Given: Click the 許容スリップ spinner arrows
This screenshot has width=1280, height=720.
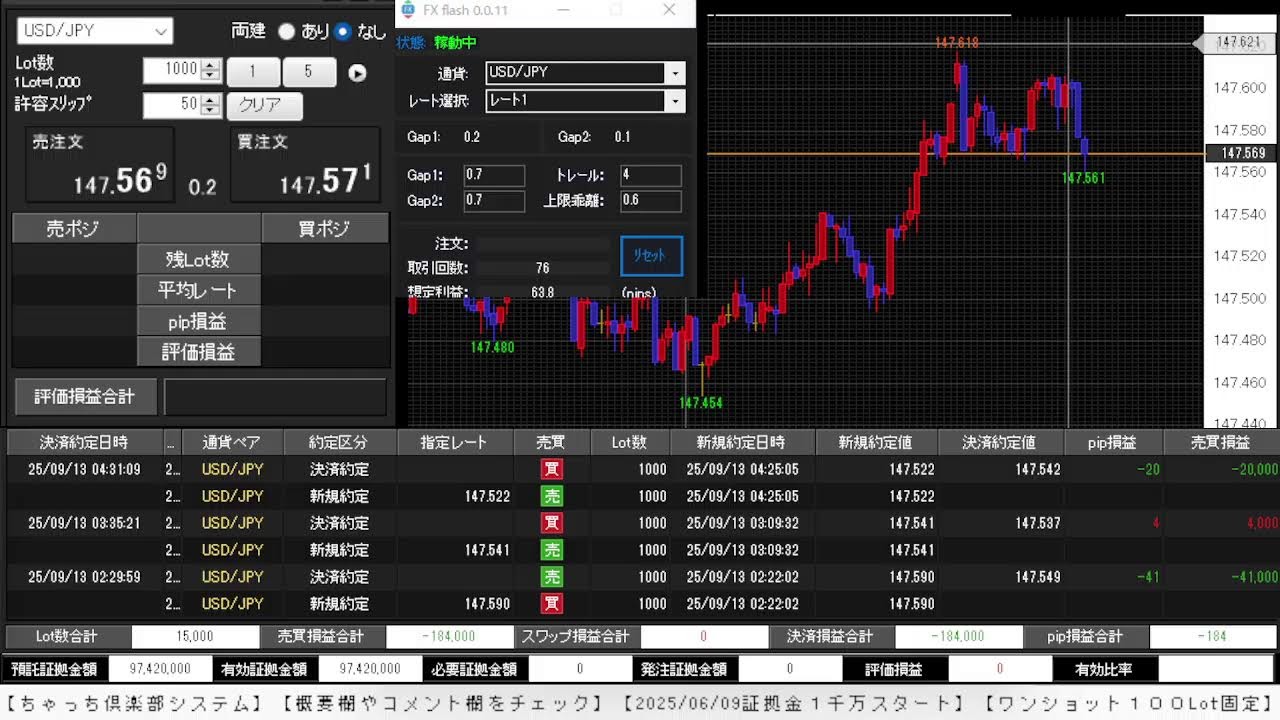Looking at the screenshot, I should pos(210,104).
